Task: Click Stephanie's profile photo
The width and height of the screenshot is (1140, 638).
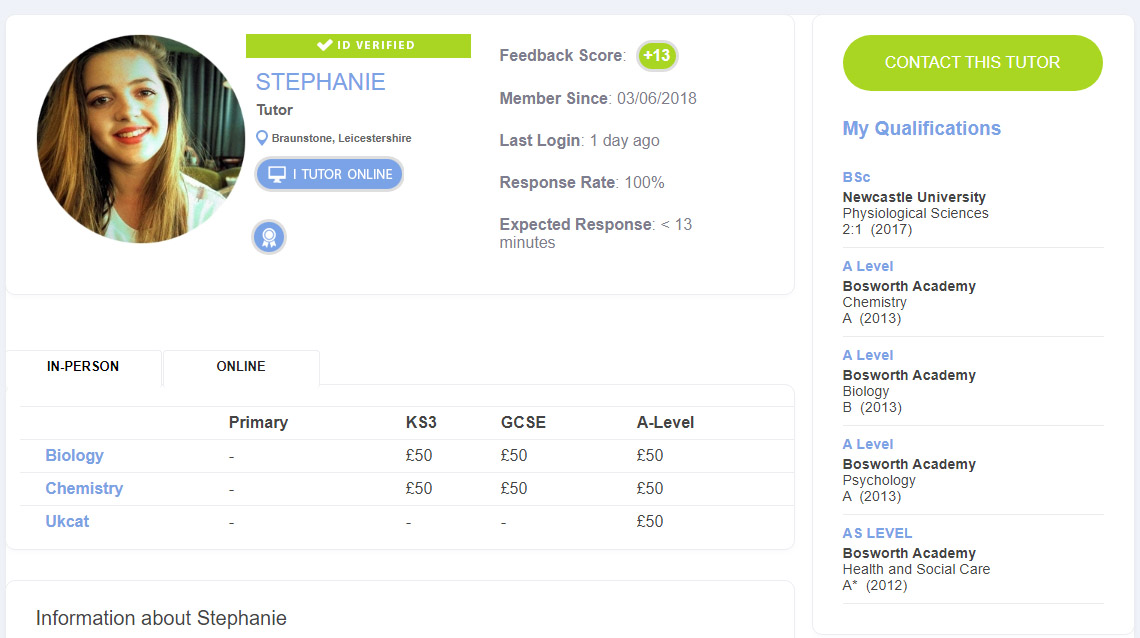Action: [141, 139]
